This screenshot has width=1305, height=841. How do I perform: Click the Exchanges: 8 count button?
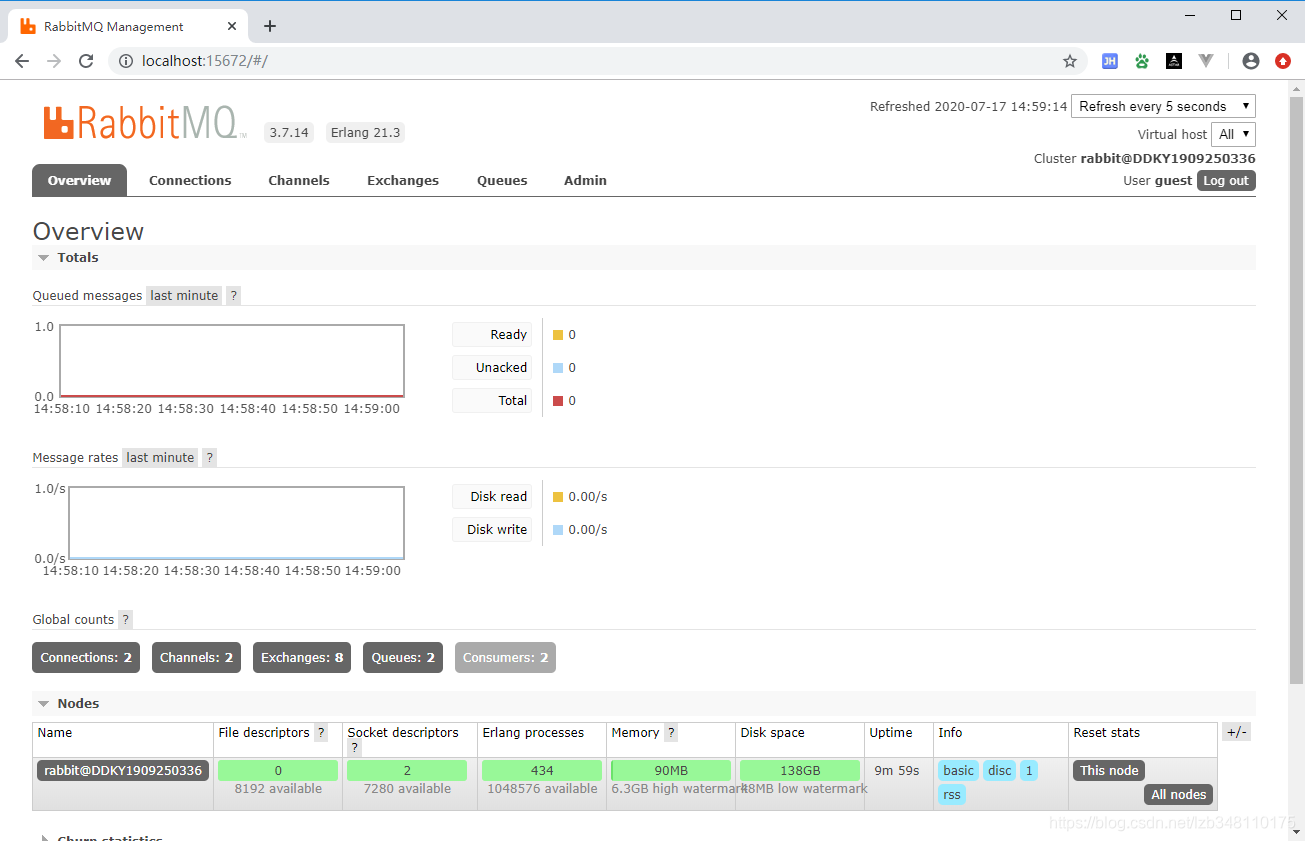(302, 658)
